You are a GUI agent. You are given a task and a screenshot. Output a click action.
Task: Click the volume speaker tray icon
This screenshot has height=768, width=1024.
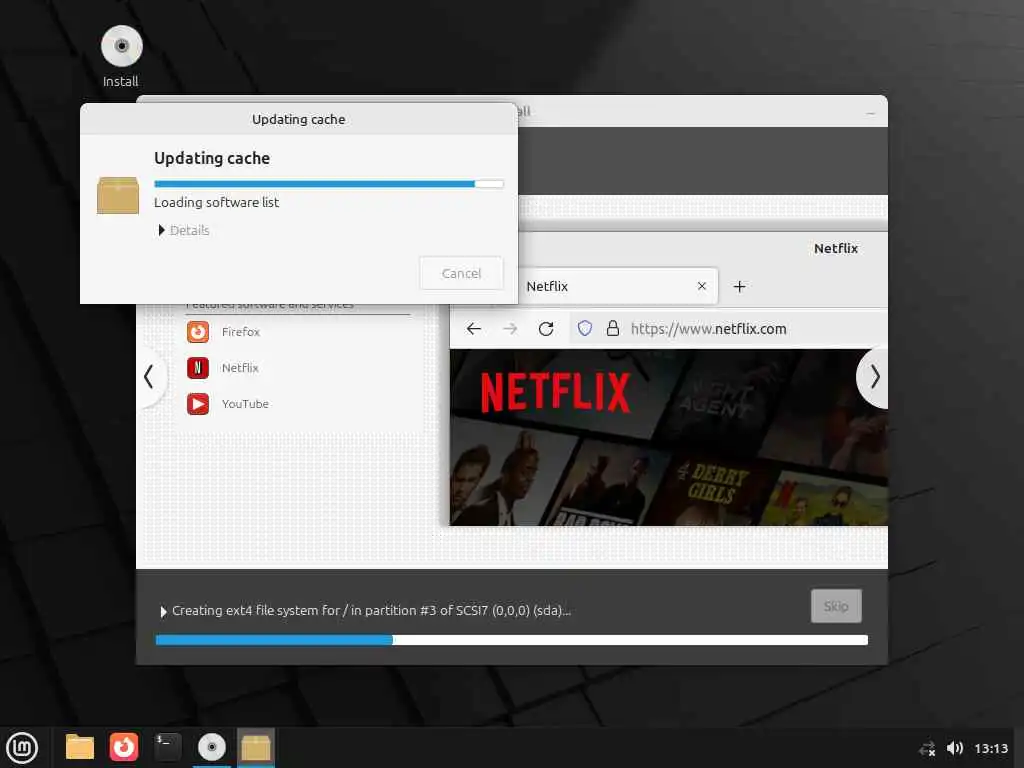tap(955, 748)
